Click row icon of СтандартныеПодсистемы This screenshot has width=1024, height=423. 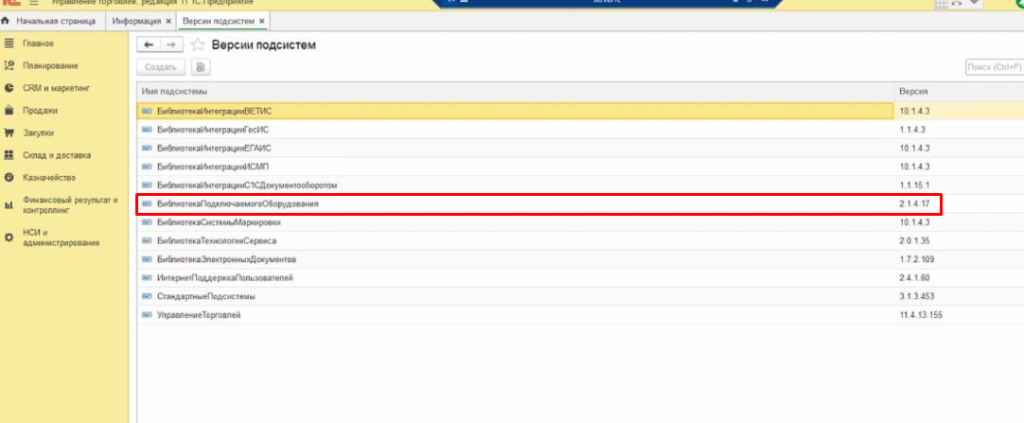(147, 296)
